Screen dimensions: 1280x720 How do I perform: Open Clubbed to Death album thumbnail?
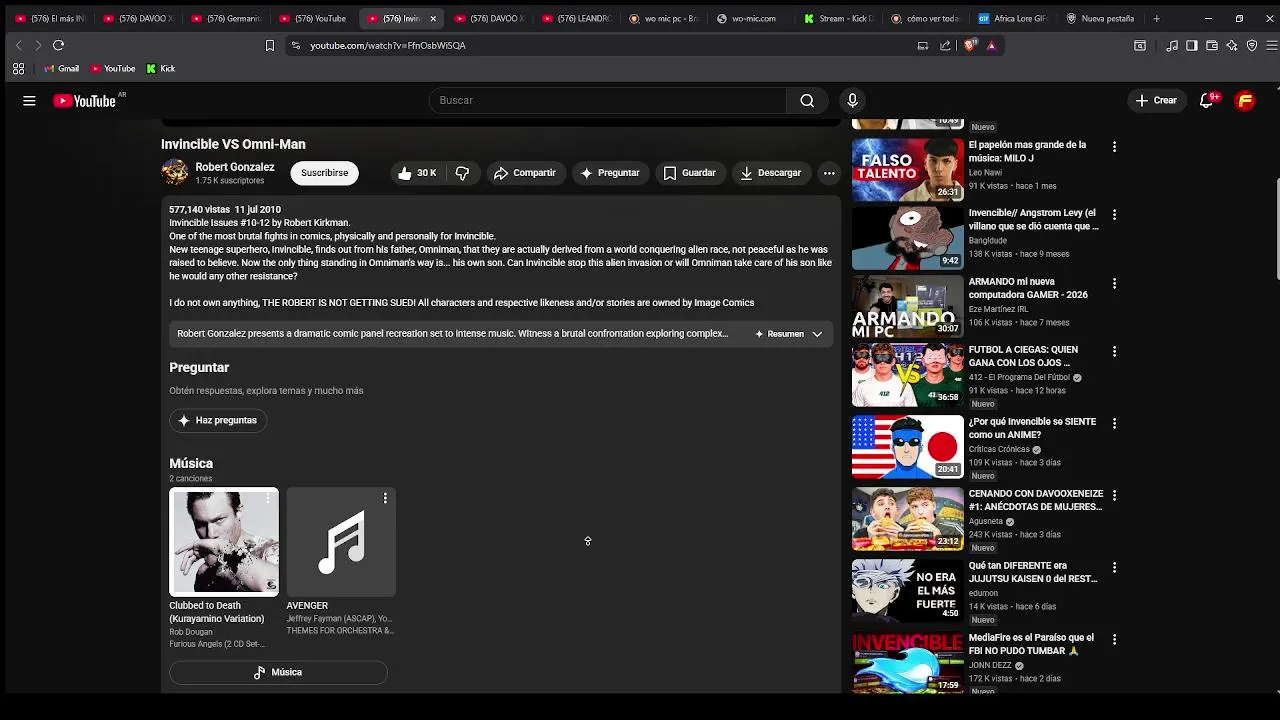(224, 542)
